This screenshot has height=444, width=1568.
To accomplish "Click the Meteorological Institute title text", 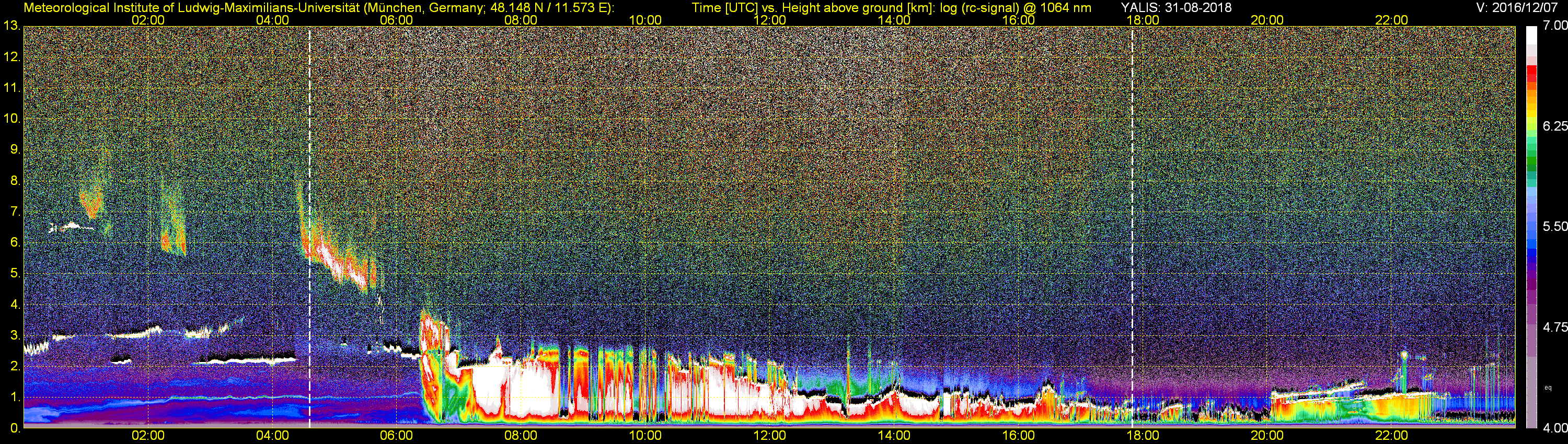I will [x=318, y=8].
